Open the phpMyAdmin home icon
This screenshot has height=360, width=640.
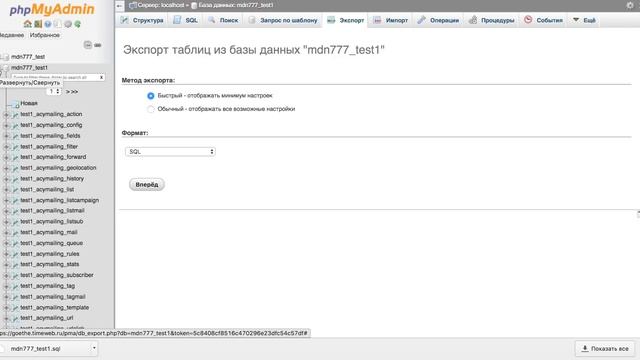pyautogui.click(x=27, y=24)
